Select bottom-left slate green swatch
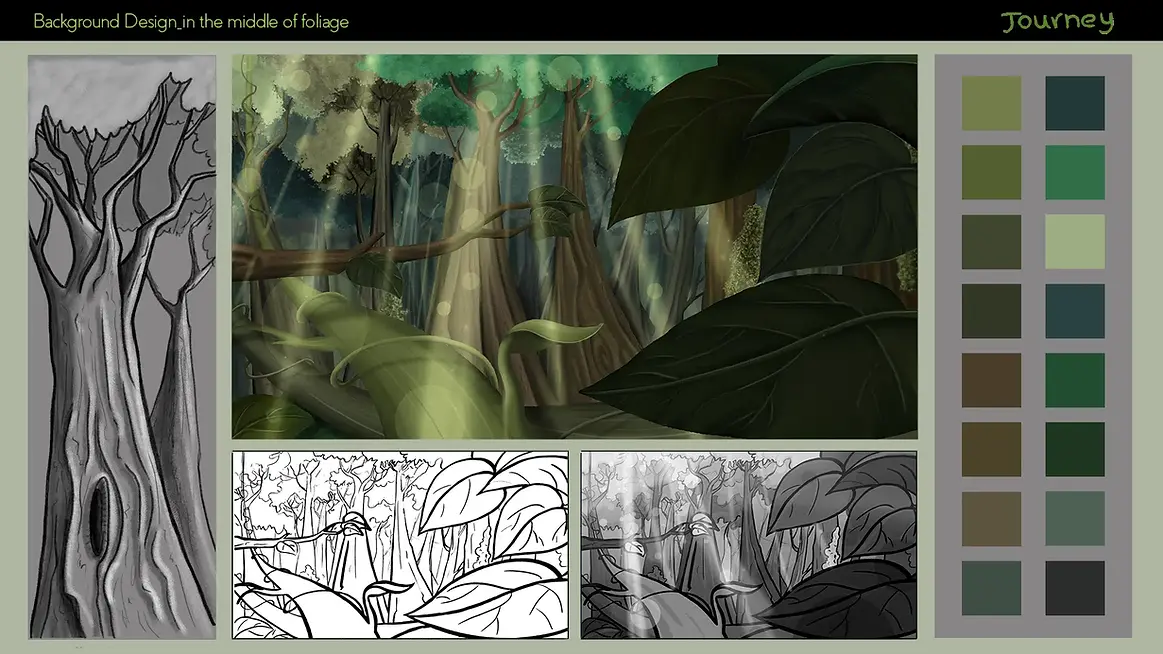Image resolution: width=1163 pixels, height=654 pixels. pyautogui.click(x=991, y=588)
